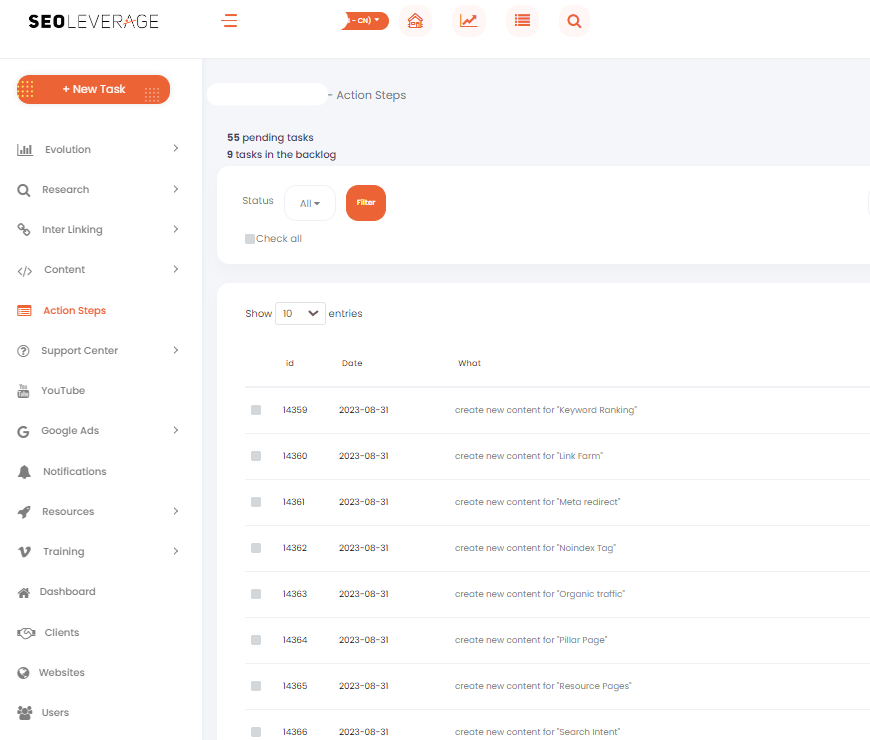Image resolution: width=870 pixels, height=740 pixels.
Task: Open Notifications in the sidebar
Action: pyautogui.click(x=75, y=472)
